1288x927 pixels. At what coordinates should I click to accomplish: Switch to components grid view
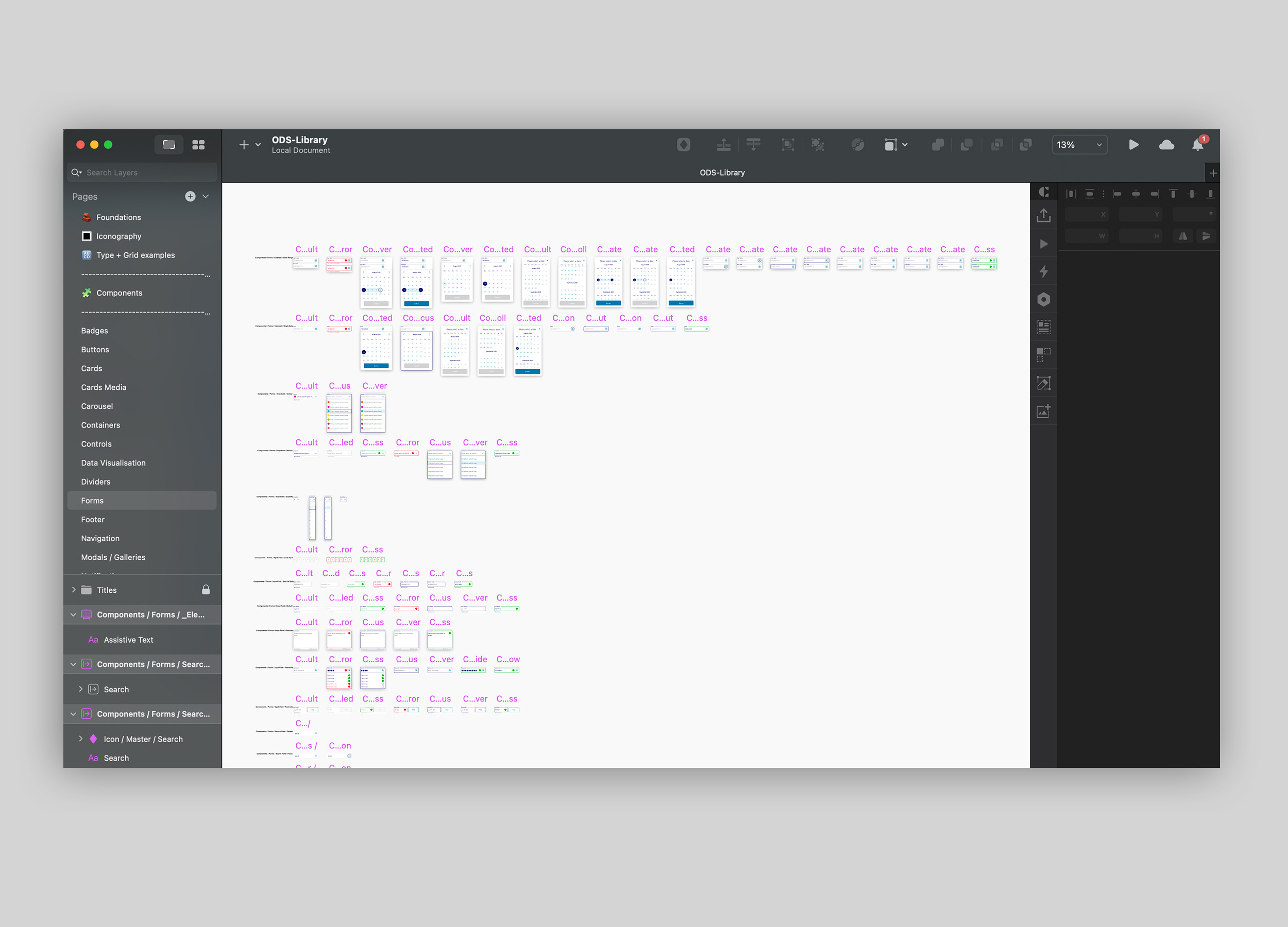(x=198, y=145)
